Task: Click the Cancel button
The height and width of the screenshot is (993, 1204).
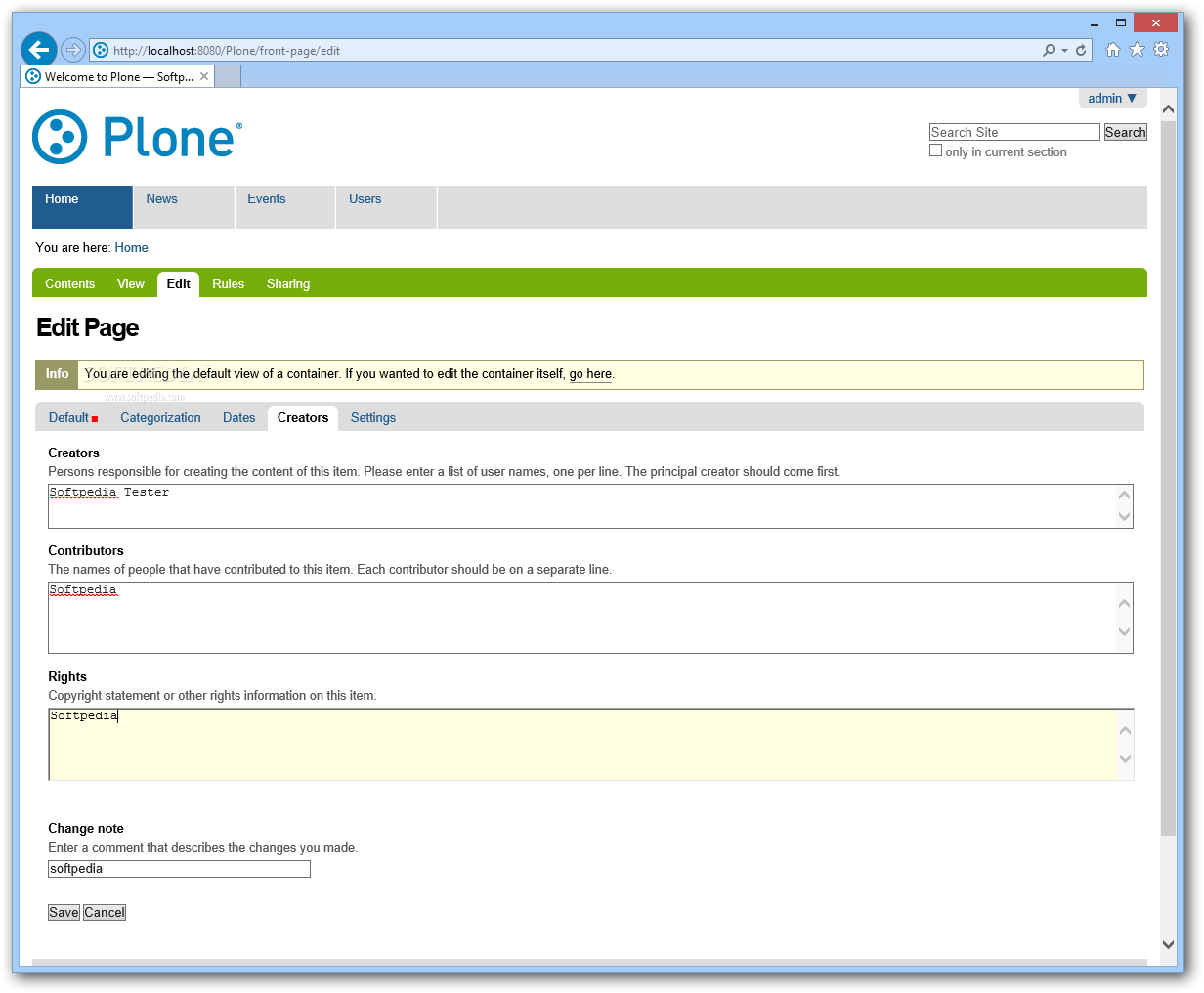Action: (105, 912)
